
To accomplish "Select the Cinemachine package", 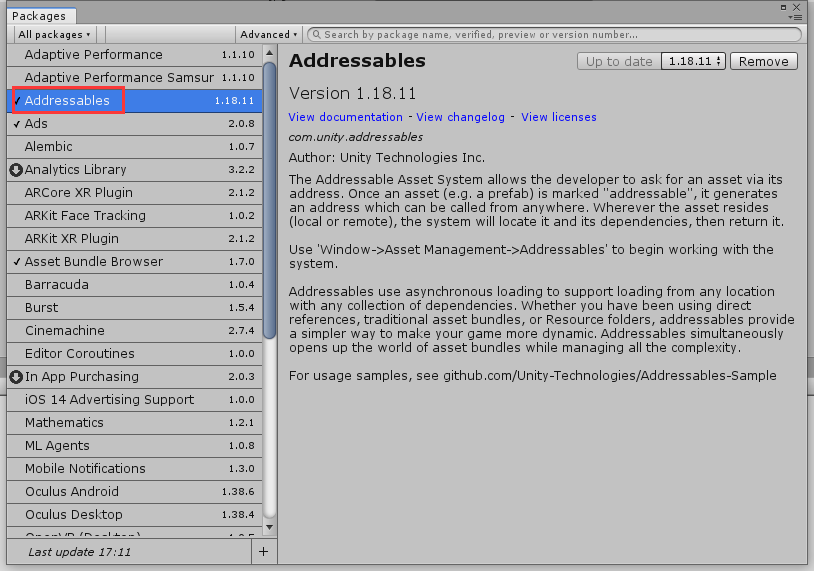I will 135,331.
